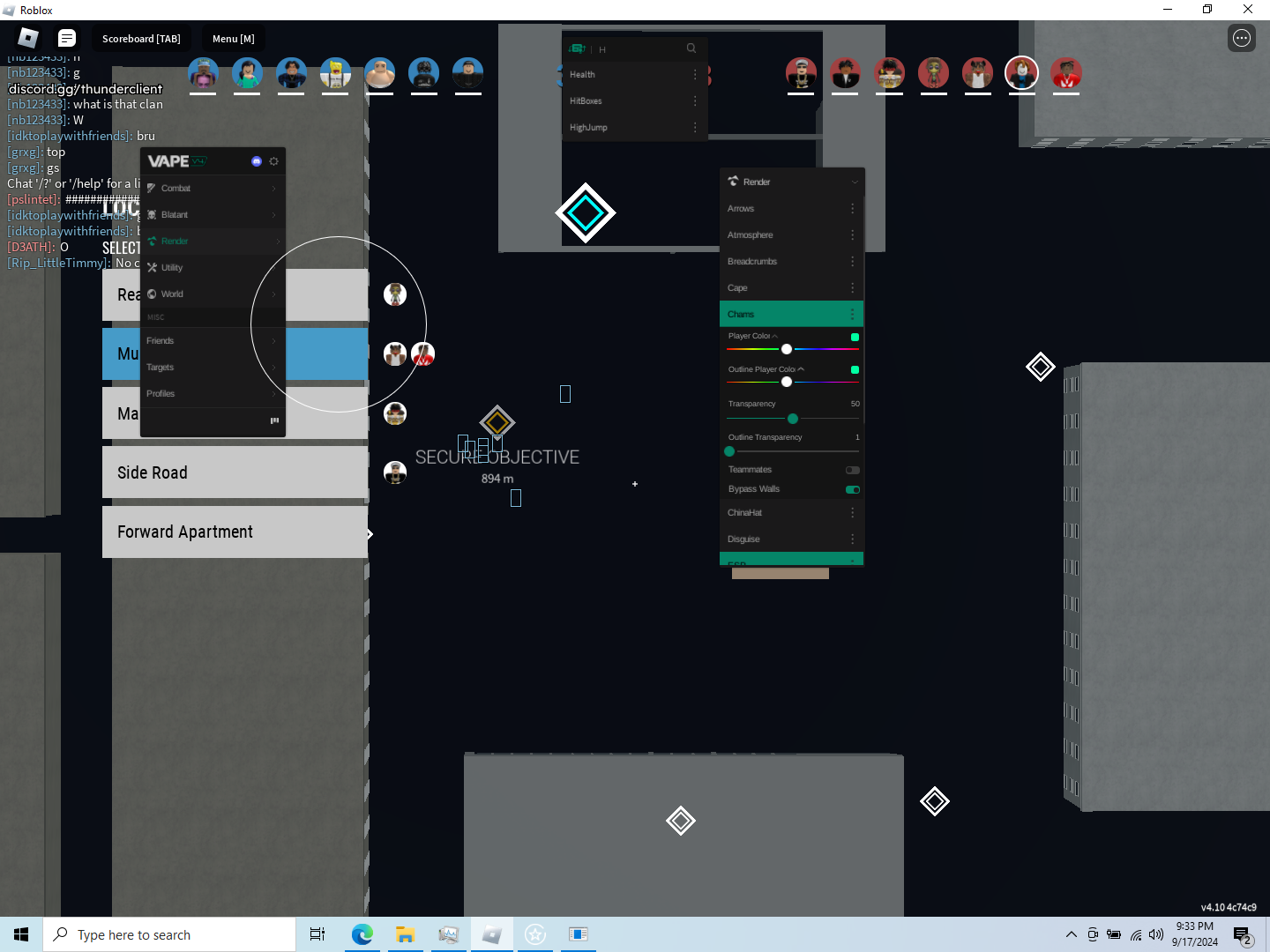Screen dimensions: 1270x952
Task: Collapse Chams options via three dots
Action: click(x=852, y=314)
